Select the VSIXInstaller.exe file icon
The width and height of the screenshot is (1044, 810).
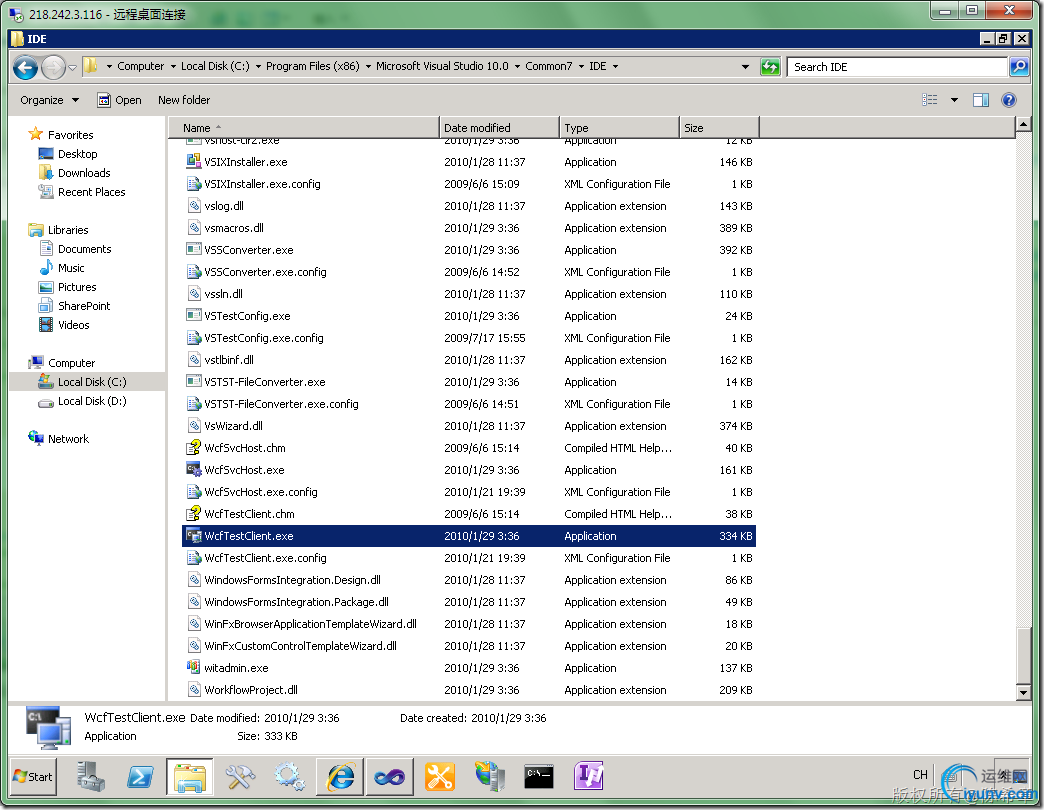[x=194, y=161]
